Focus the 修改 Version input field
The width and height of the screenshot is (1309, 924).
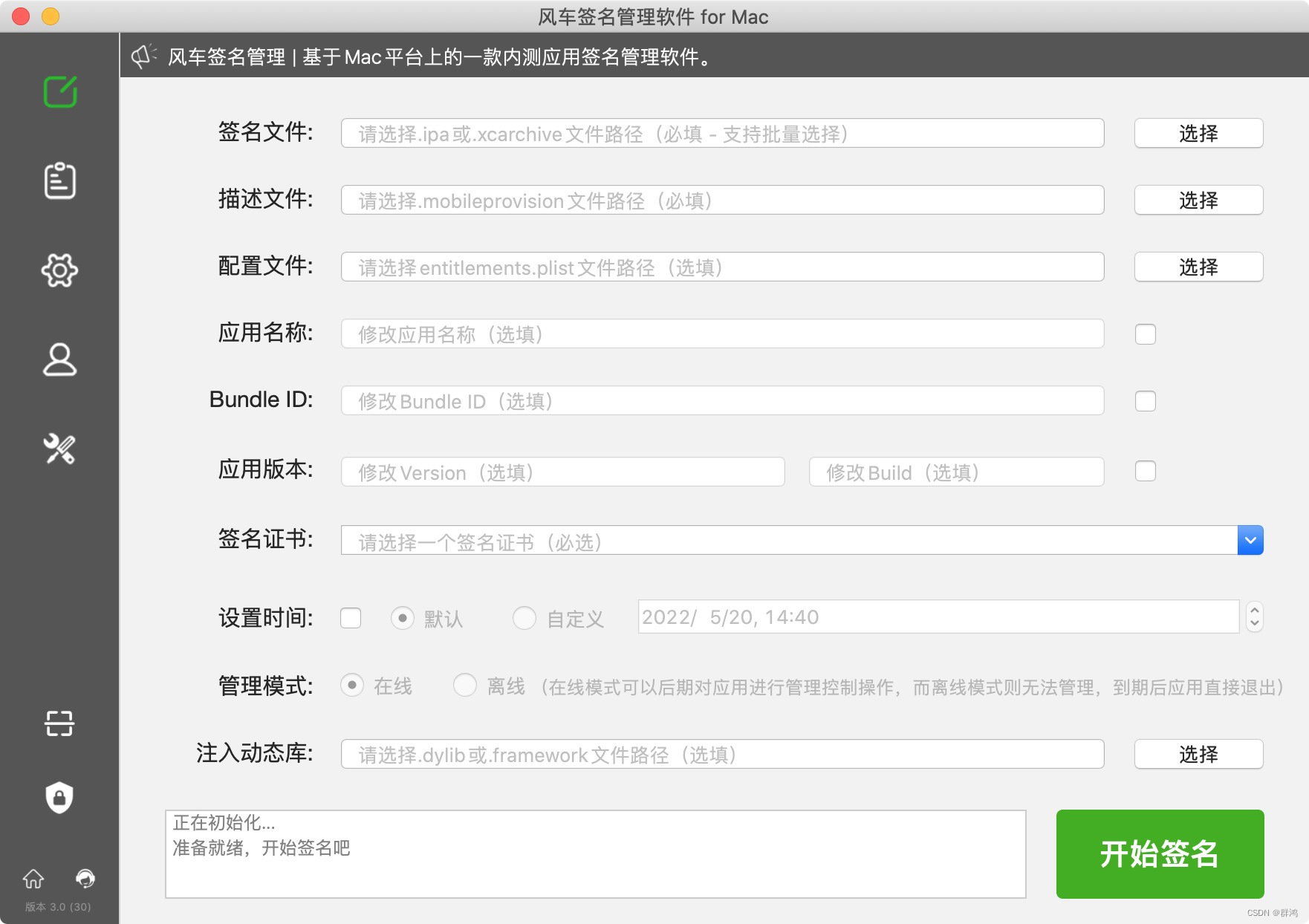point(562,472)
